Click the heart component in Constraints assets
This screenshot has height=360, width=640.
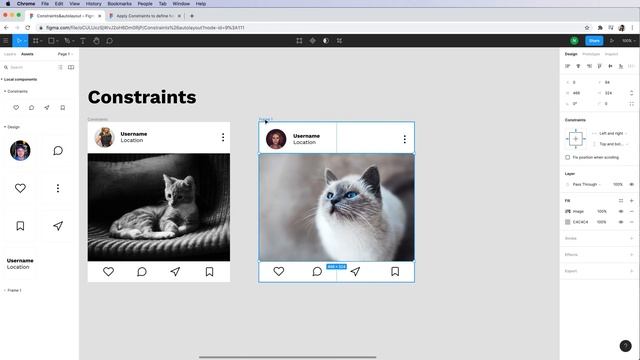pos(16,108)
